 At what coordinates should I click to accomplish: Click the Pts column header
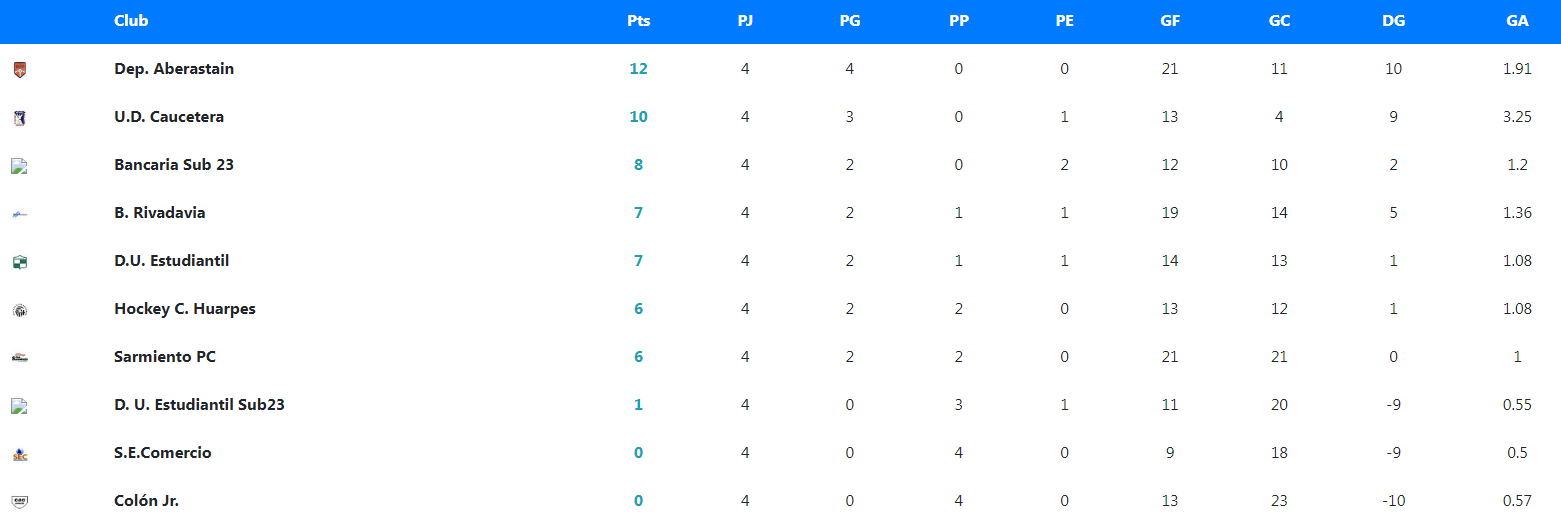click(x=638, y=21)
